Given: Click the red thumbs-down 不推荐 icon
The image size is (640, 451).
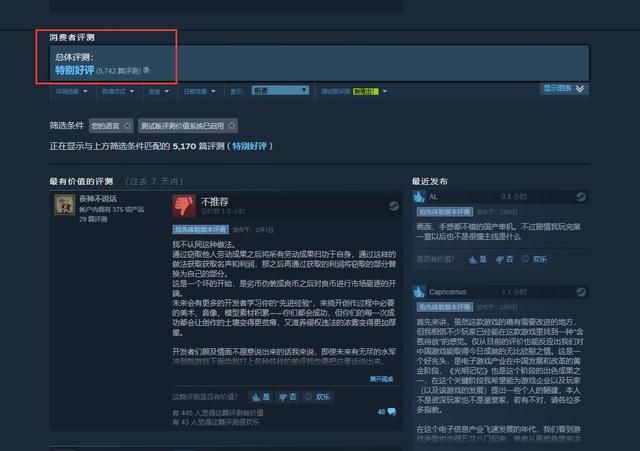Looking at the screenshot, I should click(x=184, y=205).
